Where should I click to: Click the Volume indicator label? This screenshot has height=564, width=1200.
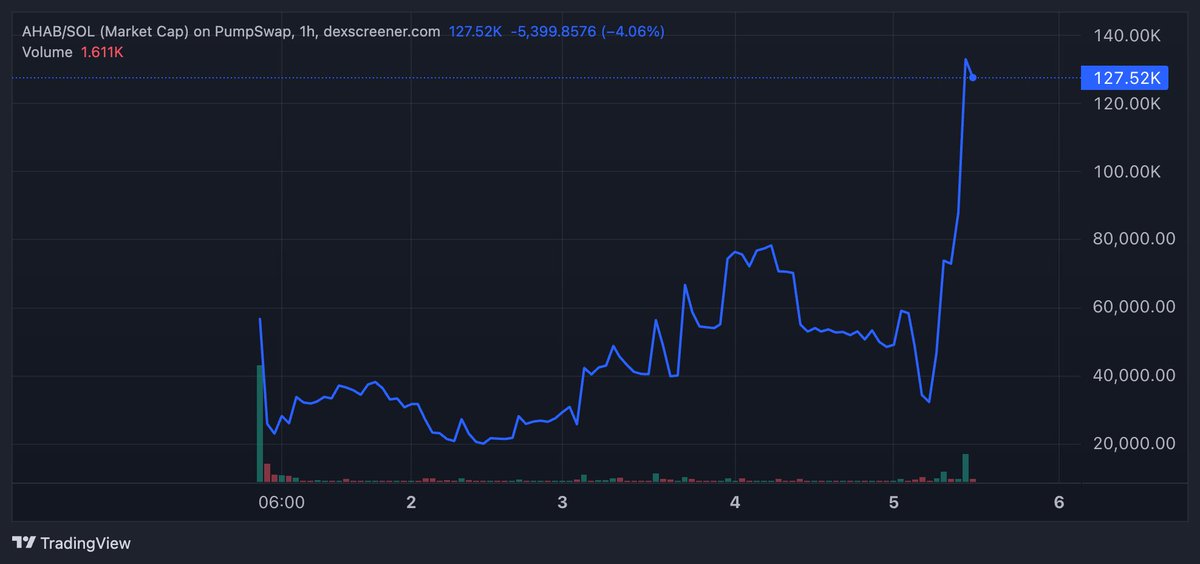(x=47, y=52)
